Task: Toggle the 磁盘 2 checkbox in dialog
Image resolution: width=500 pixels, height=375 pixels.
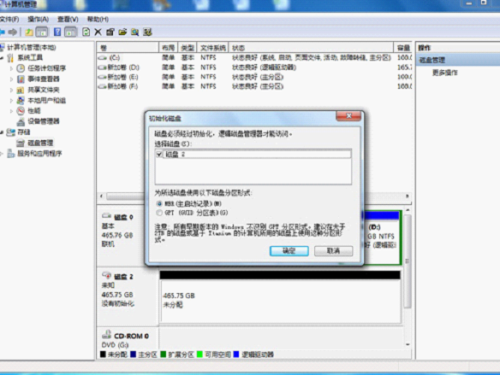Action: point(159,154)
